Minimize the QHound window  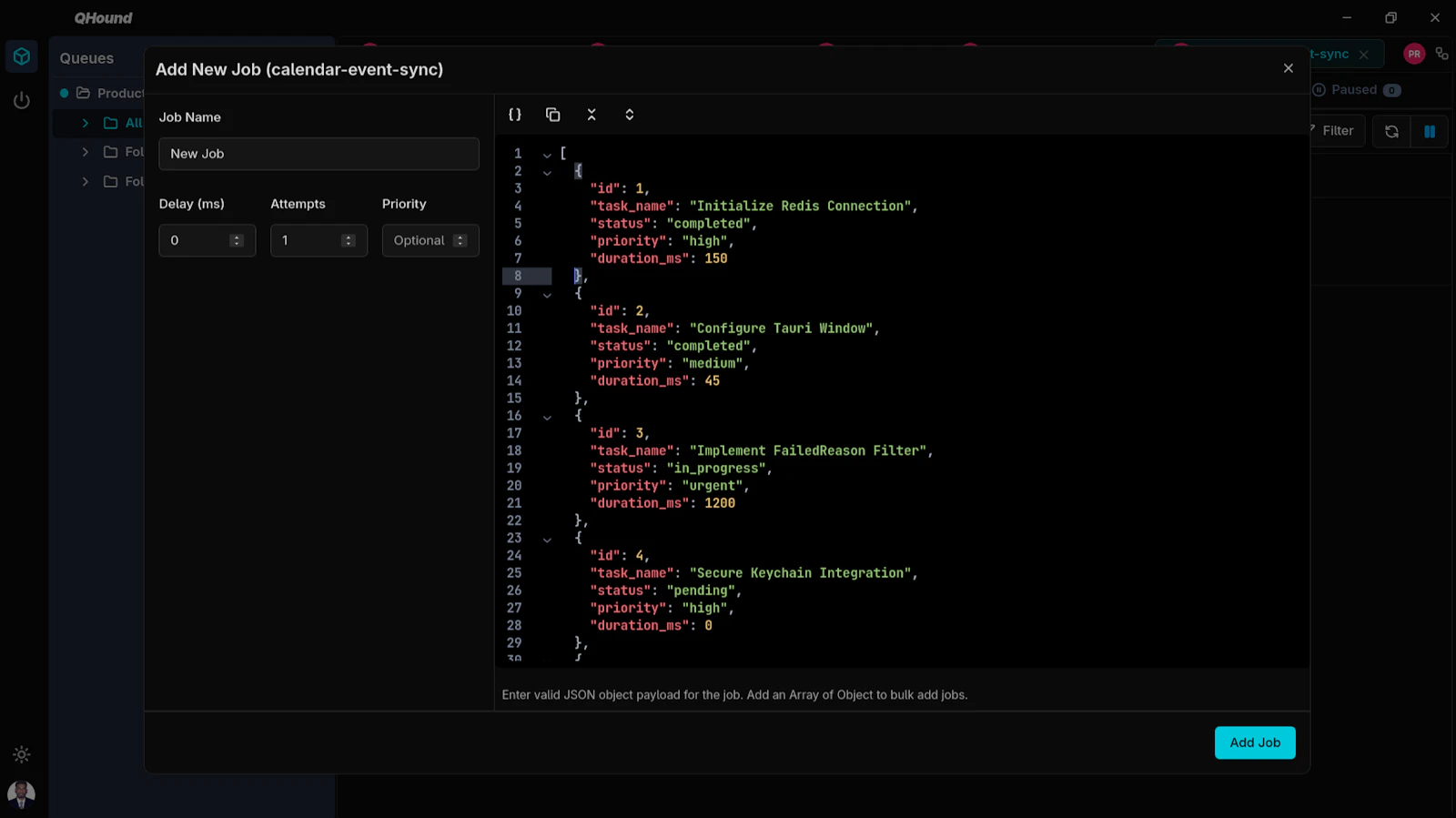1347,17
